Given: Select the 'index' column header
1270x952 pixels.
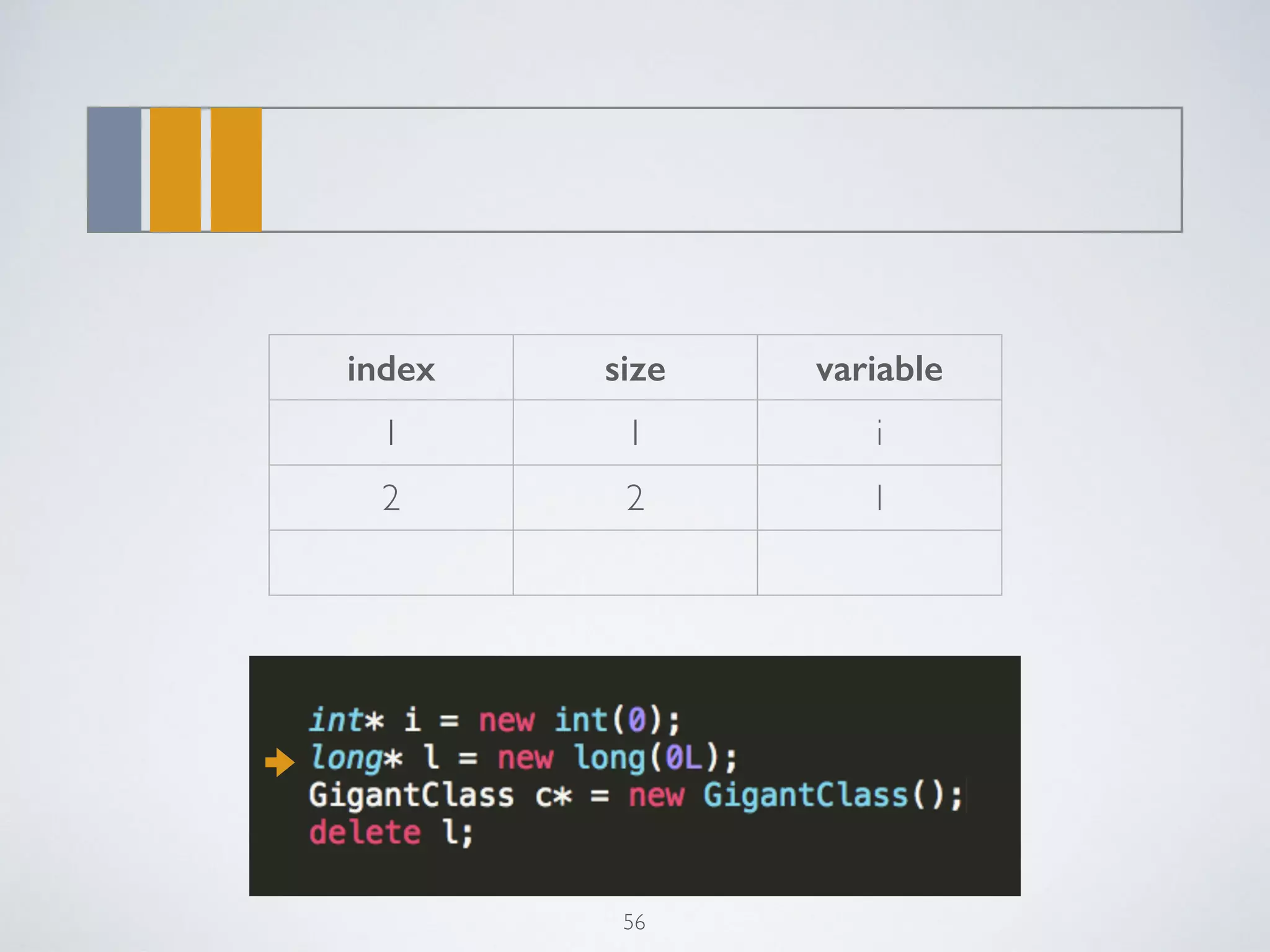Looking at the screenshot, I should (391, 368).
